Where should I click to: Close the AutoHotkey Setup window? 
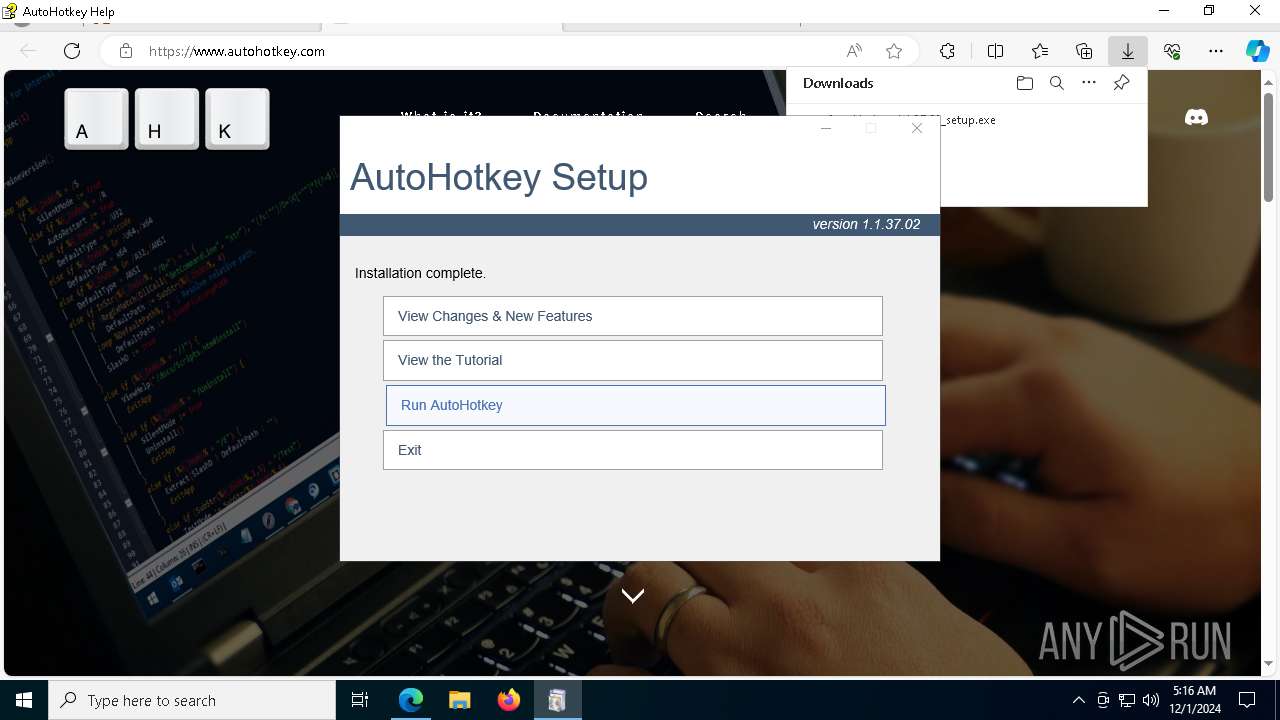917,128
